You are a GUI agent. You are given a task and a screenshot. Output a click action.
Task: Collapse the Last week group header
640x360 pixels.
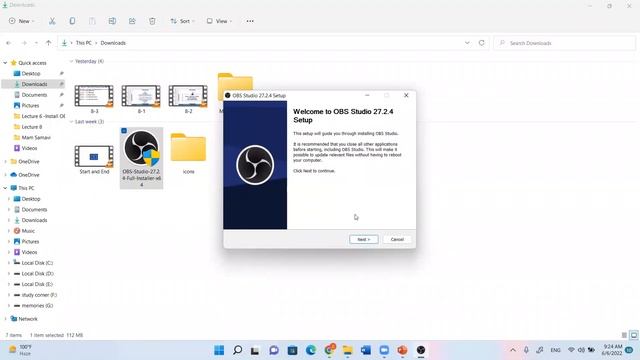coord(71,122)
